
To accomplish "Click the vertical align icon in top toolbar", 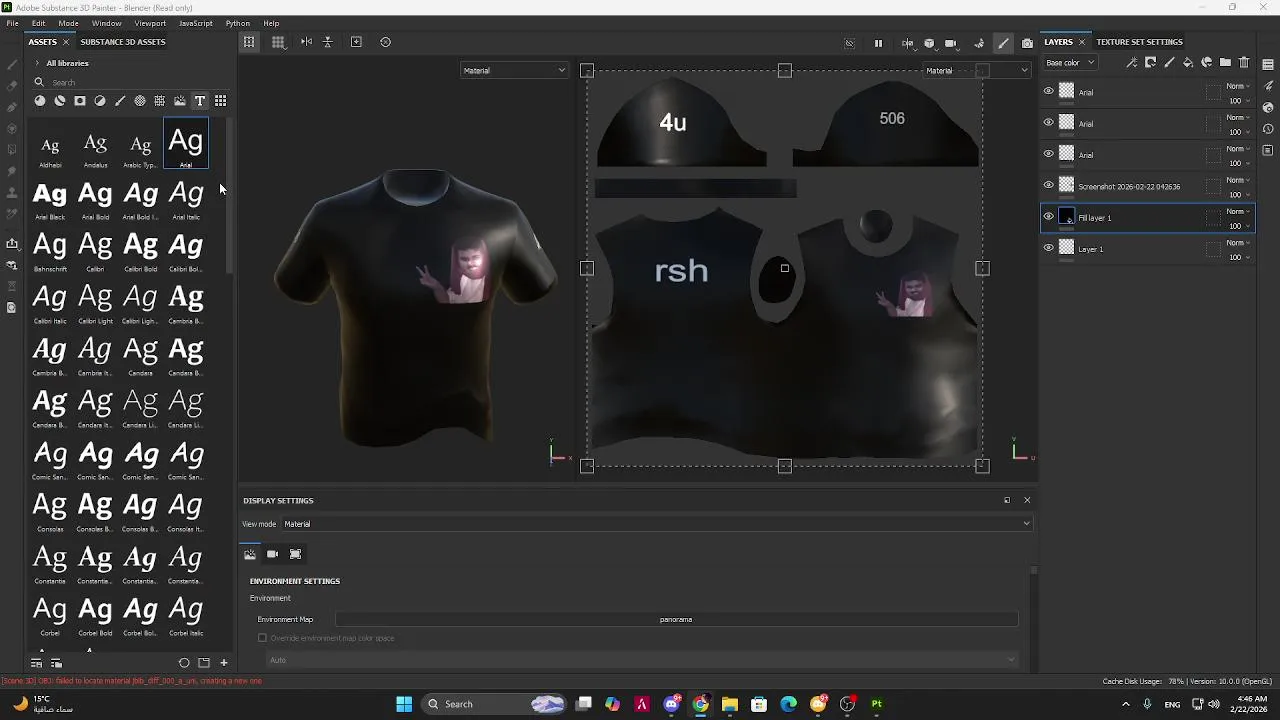I will pos(327,42).
